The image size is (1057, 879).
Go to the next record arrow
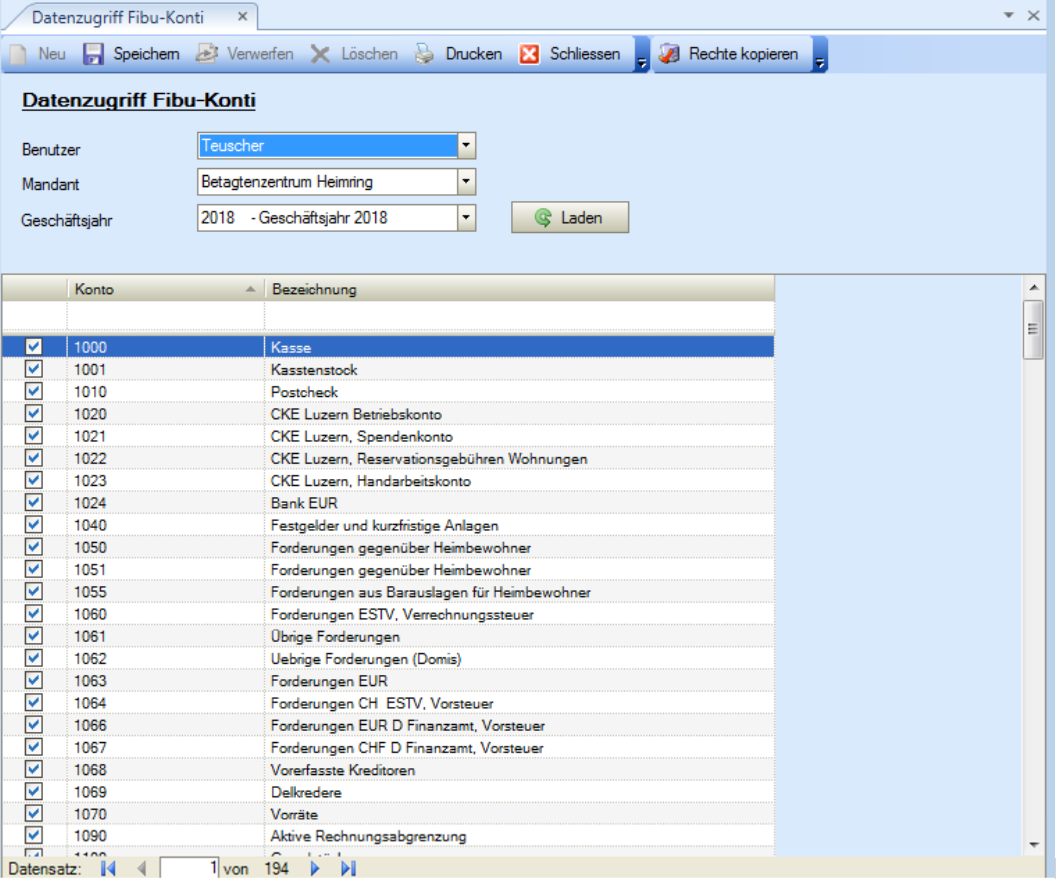(x=315, y=868)
